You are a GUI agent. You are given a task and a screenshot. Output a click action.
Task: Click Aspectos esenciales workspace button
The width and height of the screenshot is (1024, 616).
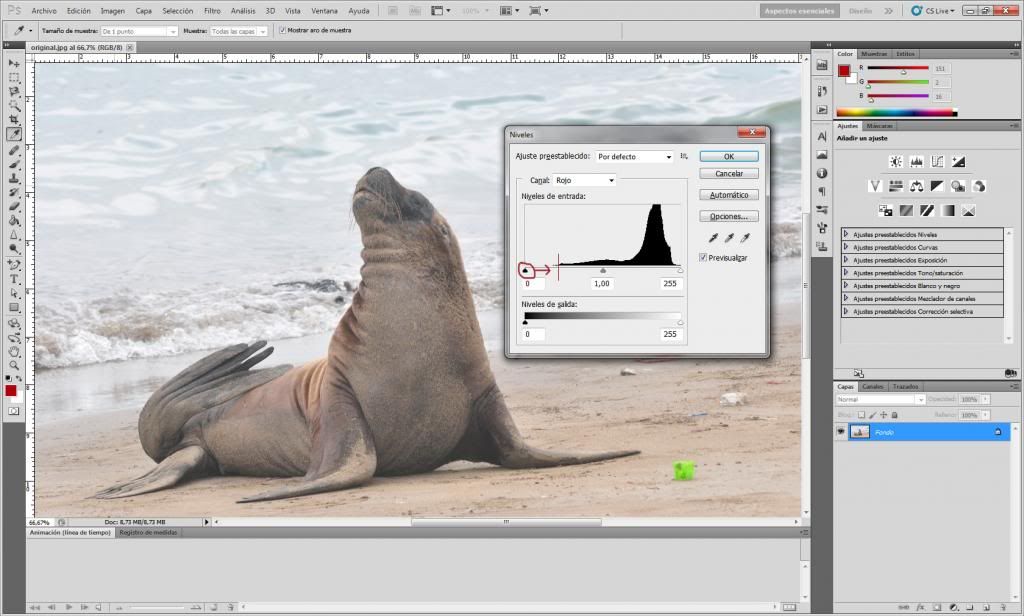tap(799, 10)
